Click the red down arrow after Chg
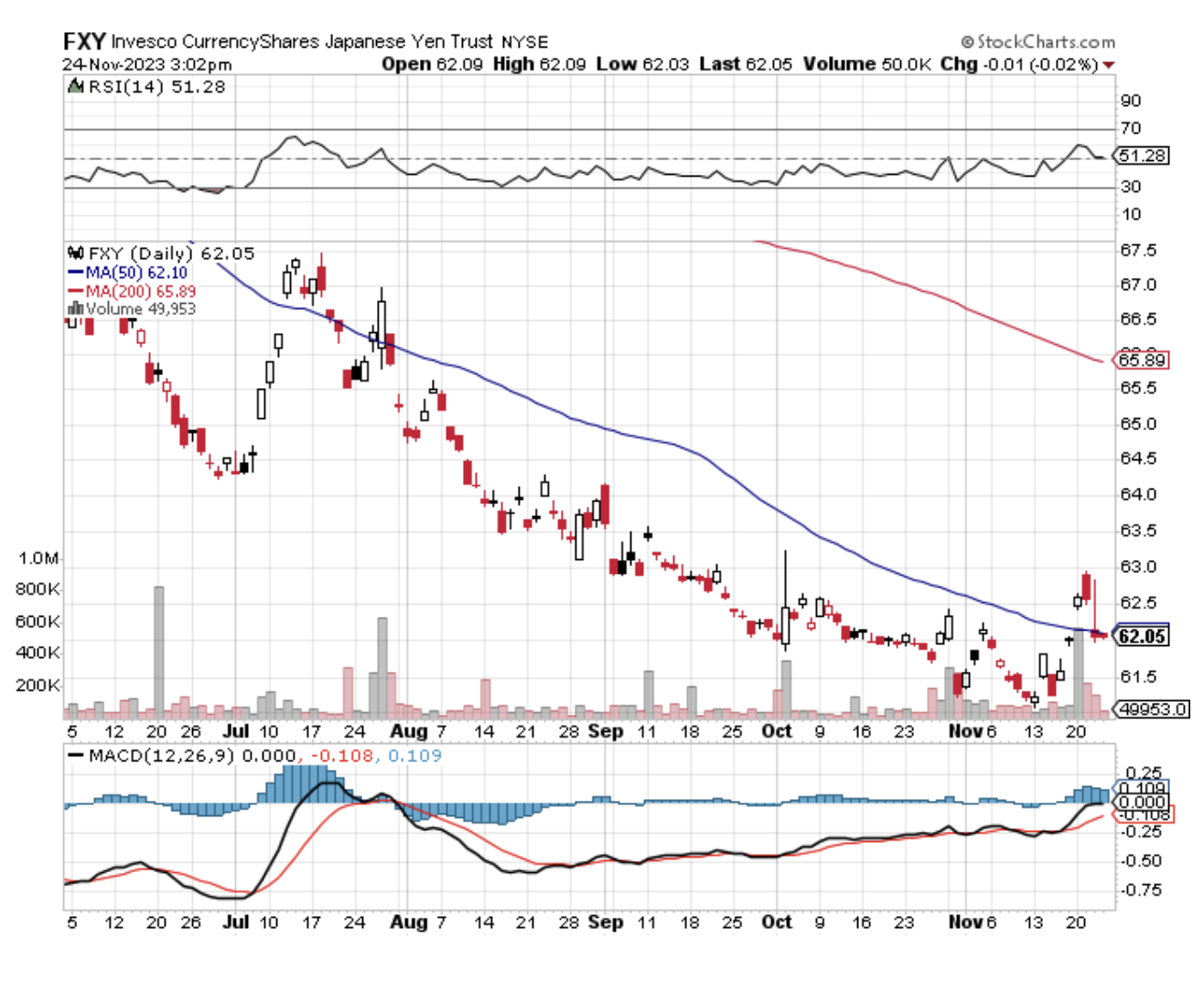The width and height of the screenshot is (1204, 981). [x=1109, y=65]
